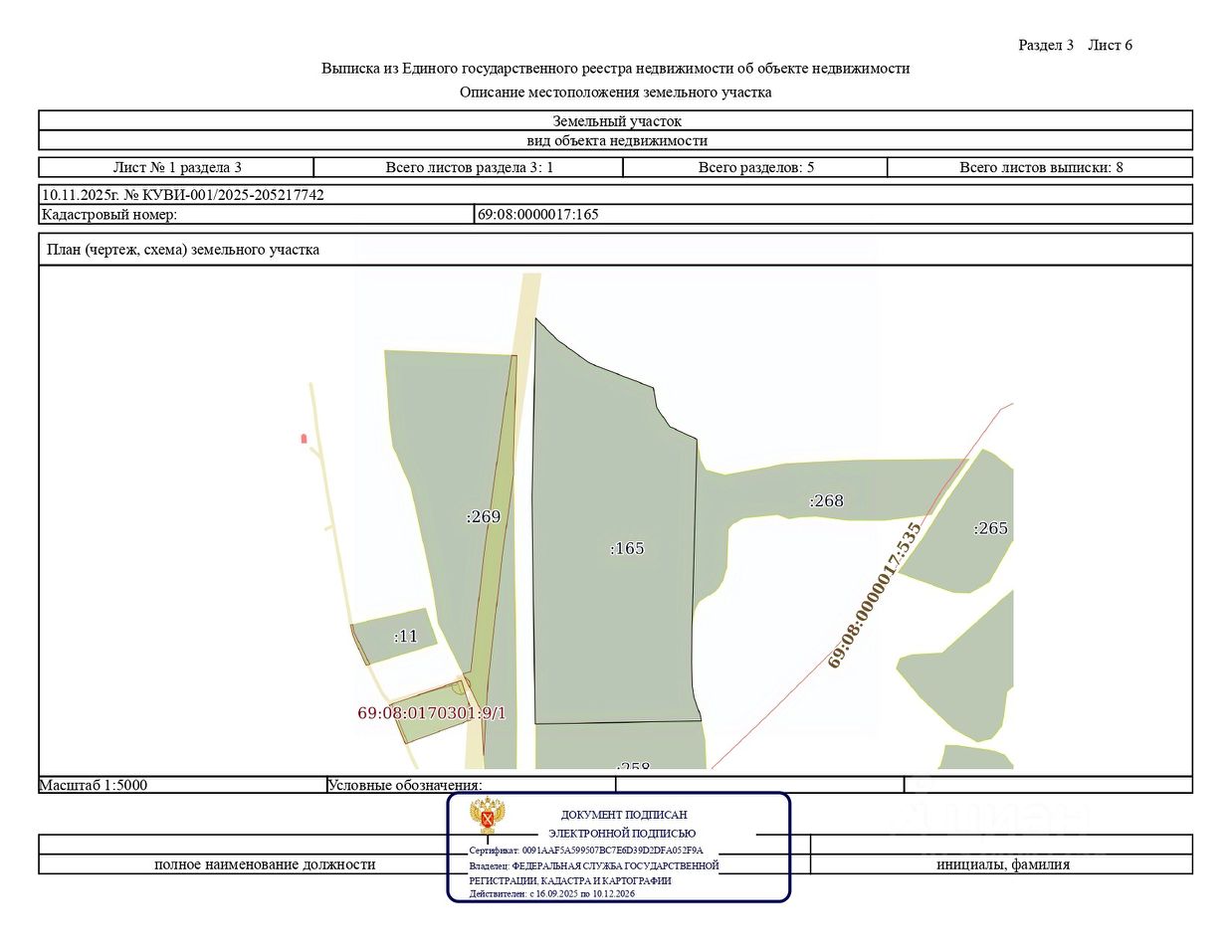Select parcel label :269 on the map
1232x952 pixels.
(x=484, y=516)
